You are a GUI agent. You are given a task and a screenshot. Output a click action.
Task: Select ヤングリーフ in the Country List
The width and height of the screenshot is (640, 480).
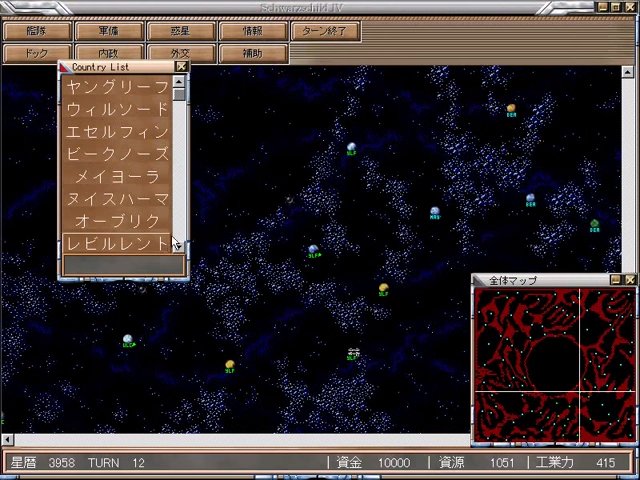click(117, 87)
